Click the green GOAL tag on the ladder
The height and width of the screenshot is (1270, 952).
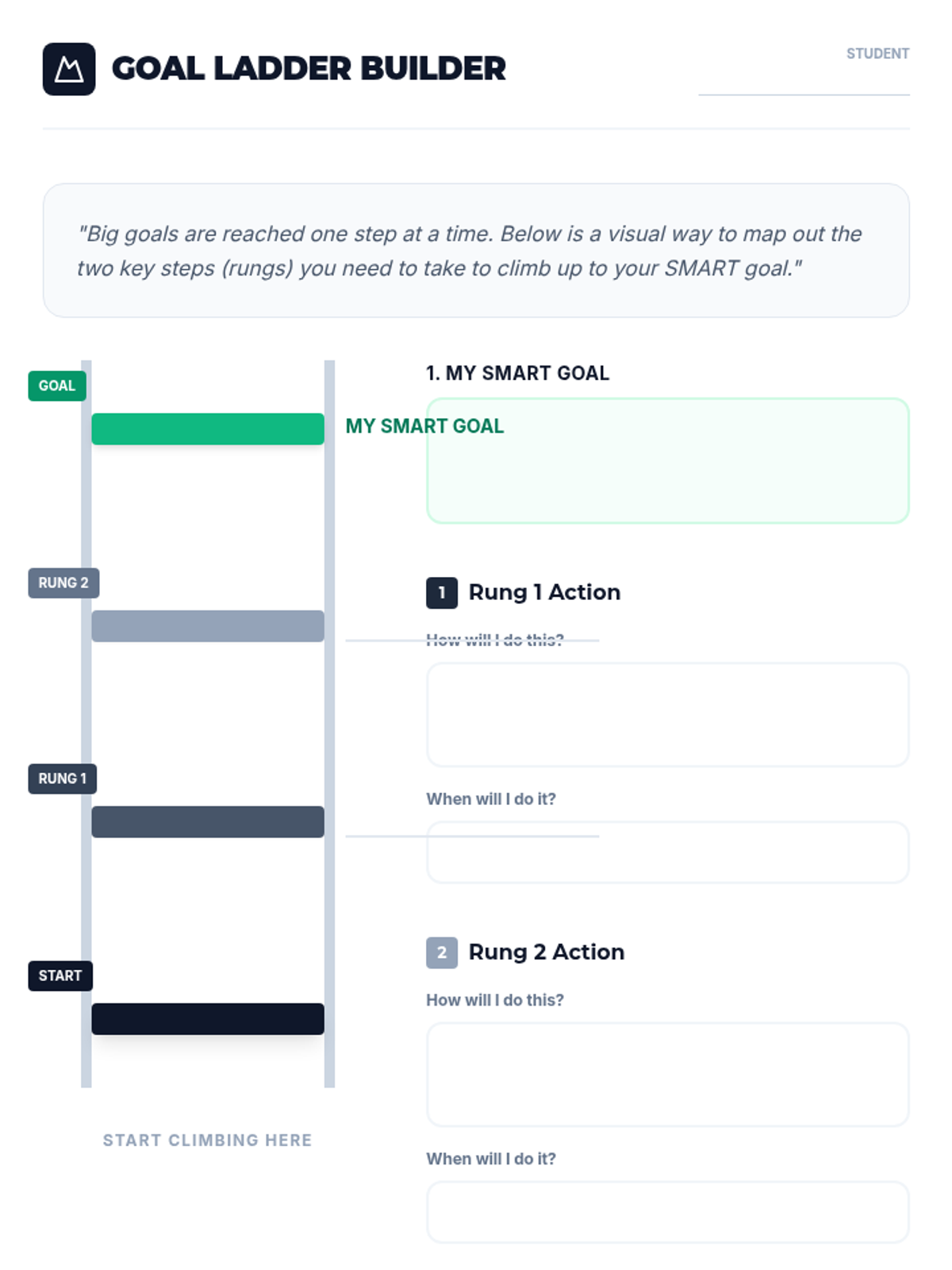point(57,386)
